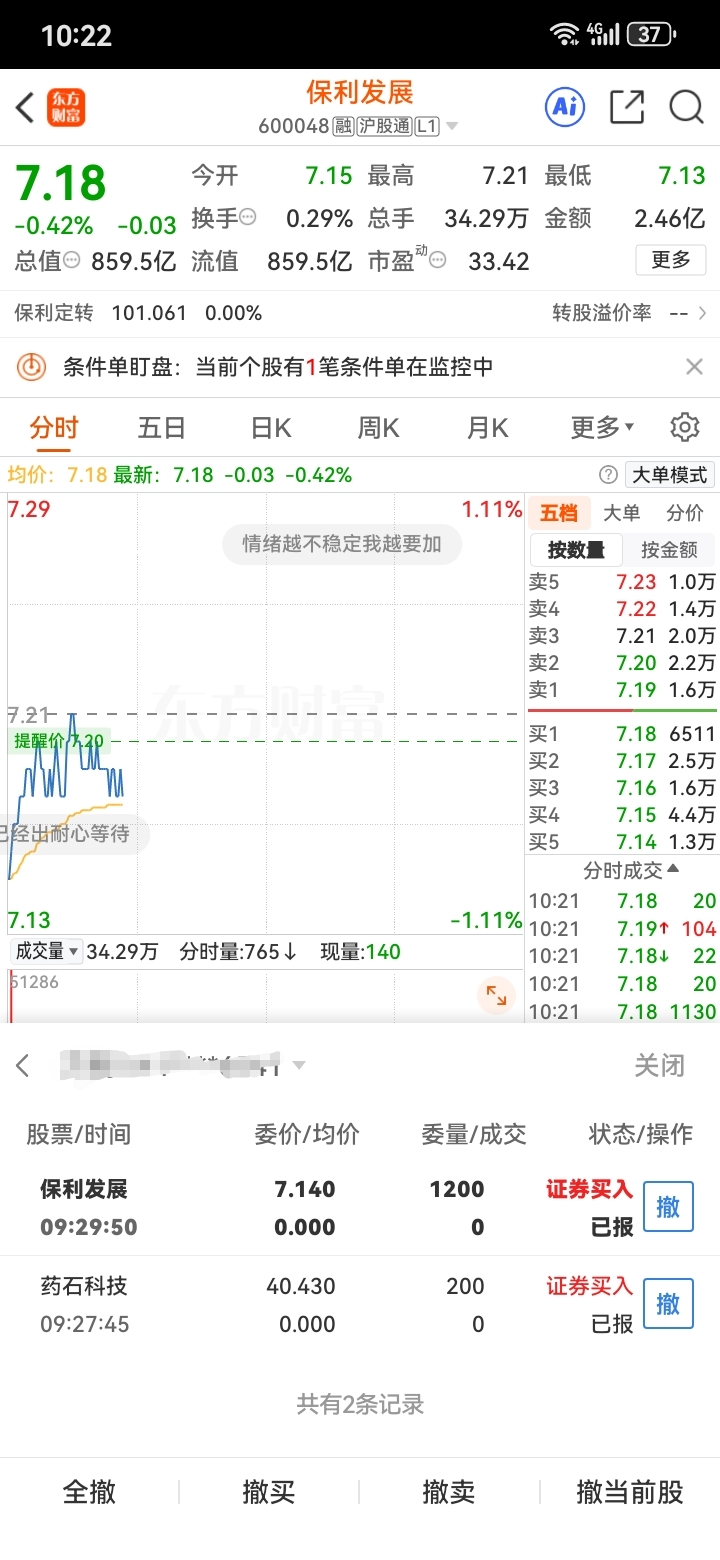Open the 成交量 indicator dropdown

click(46, 952)
